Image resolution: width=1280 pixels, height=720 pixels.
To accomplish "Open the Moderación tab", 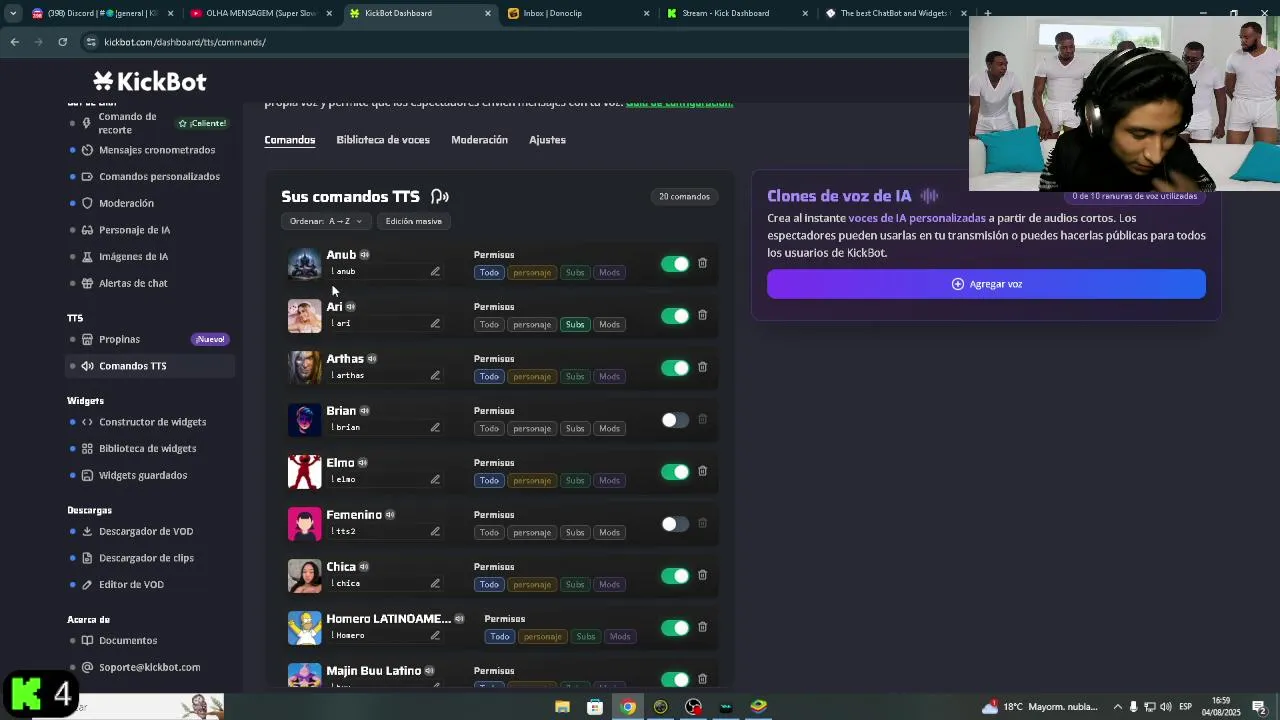I will click(479, 140).
